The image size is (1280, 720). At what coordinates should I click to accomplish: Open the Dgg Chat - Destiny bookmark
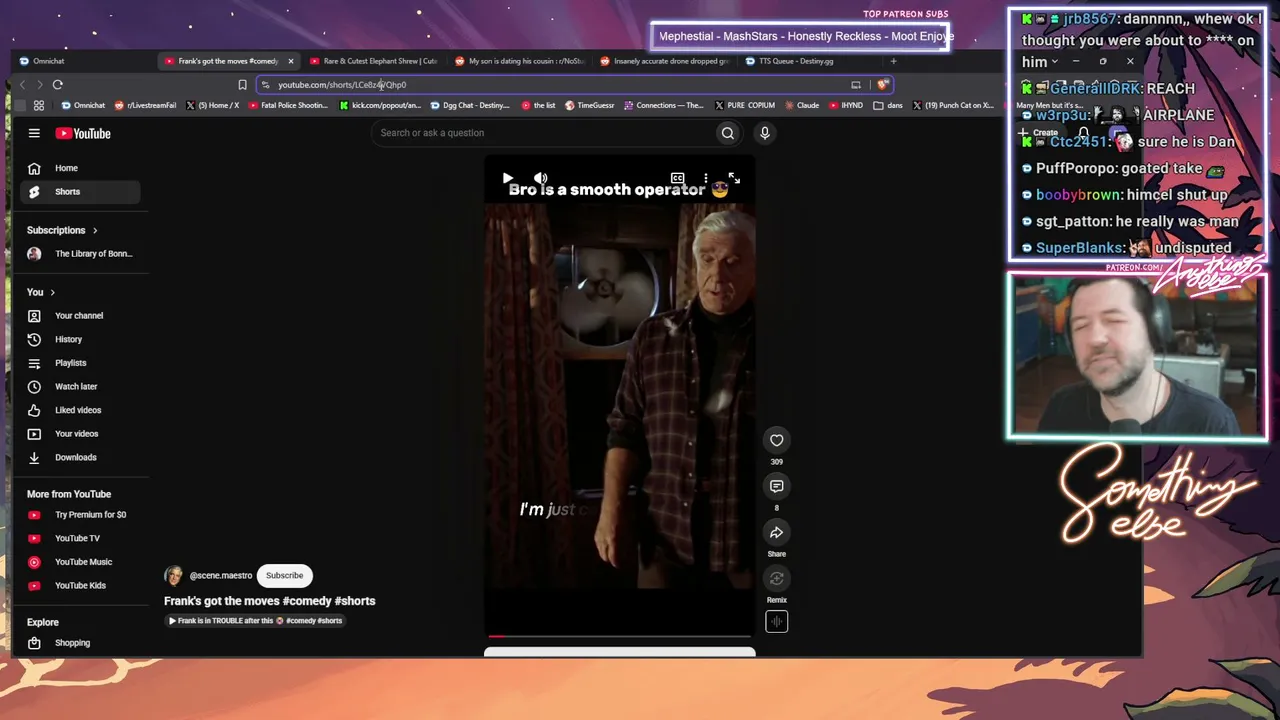coord(471,105)
